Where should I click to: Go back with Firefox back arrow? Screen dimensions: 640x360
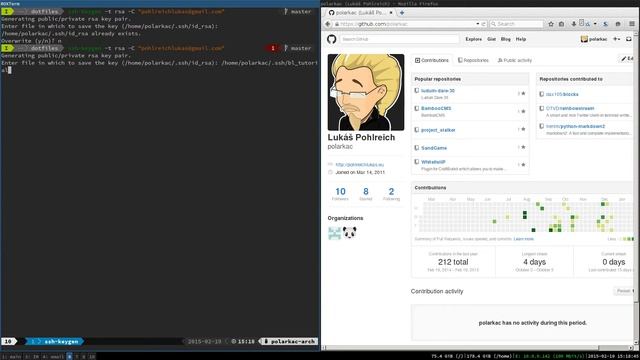[328, 24]
